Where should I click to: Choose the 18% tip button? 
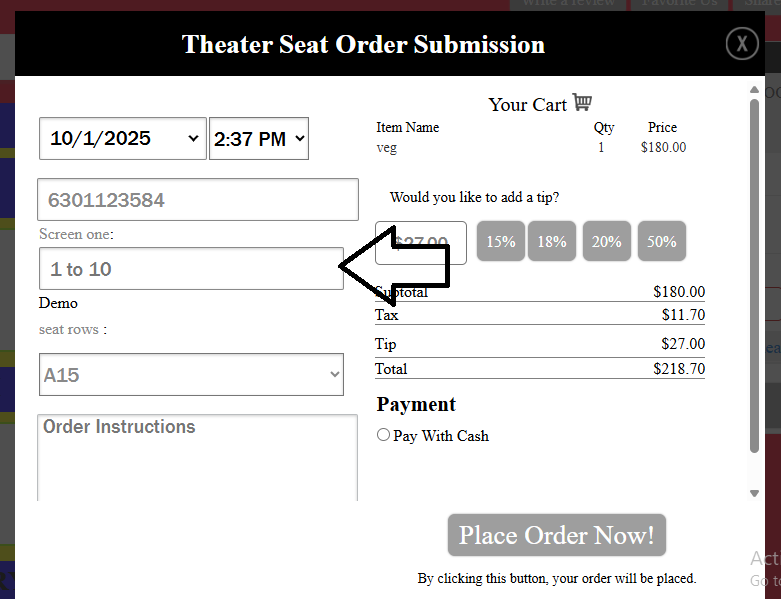tap(552, 241)
